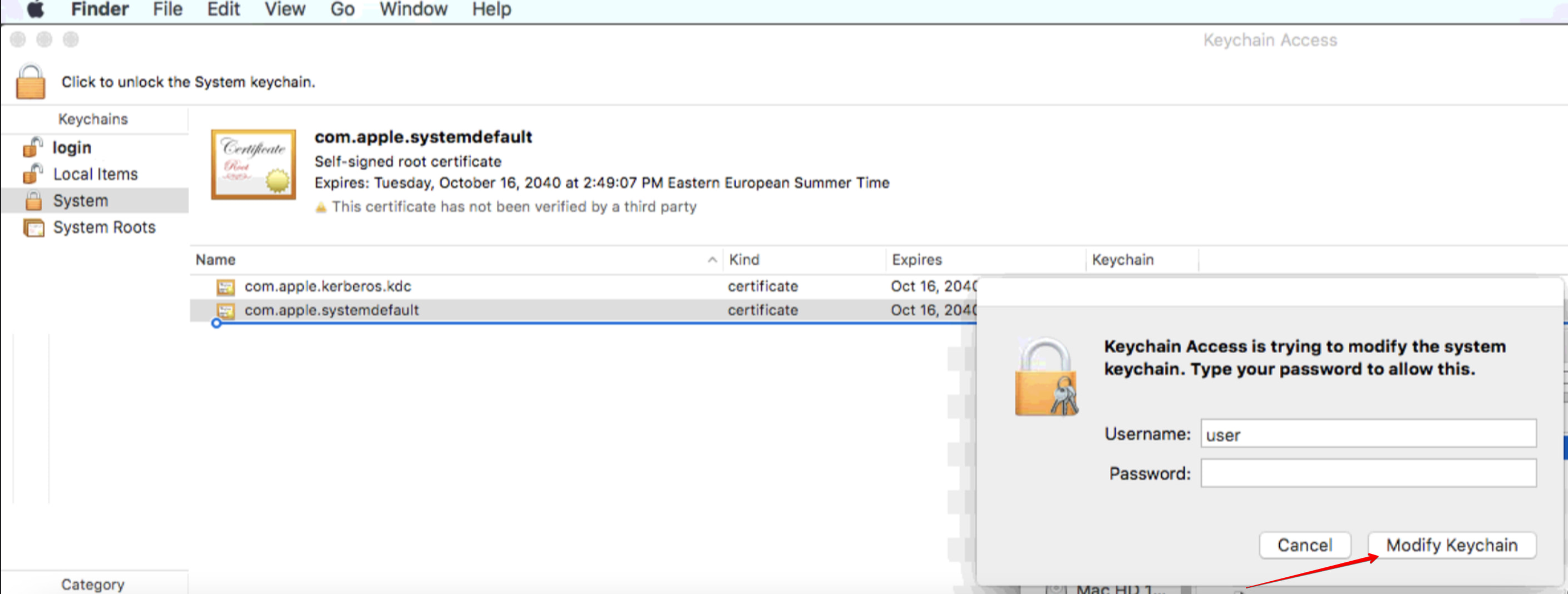The width and height of the screenshot is (1568, 594).
Task: Click the Cancel button
Action: coord(1305,544)
